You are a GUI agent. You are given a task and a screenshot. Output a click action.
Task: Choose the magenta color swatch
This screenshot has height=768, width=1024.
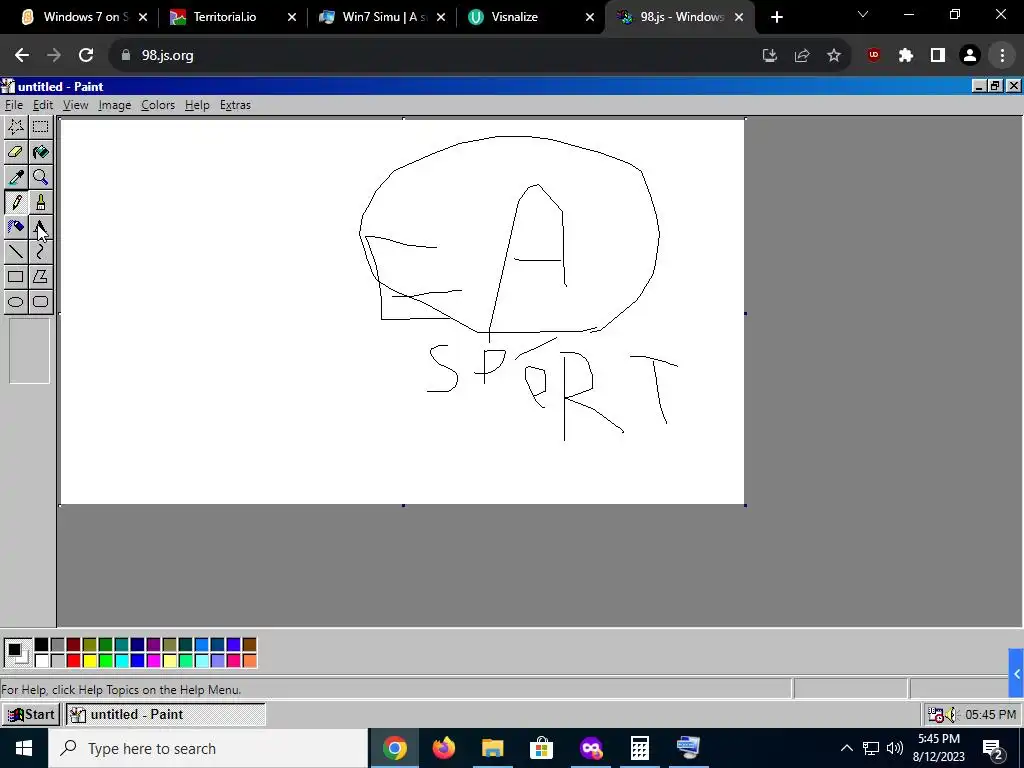pyautogui.click(x=153, y=661)
